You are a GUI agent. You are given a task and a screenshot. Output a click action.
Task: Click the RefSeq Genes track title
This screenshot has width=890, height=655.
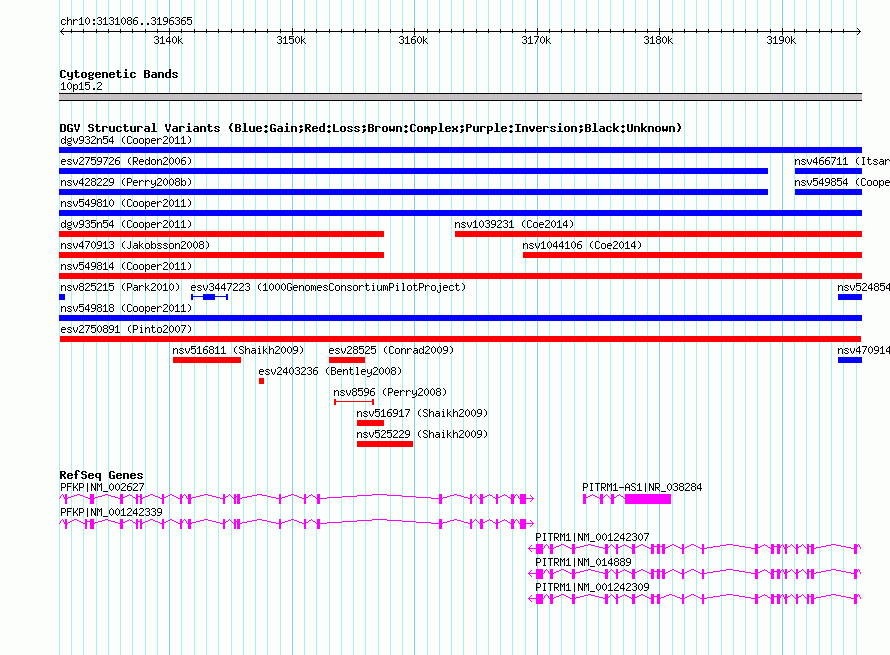pos(101,475)
